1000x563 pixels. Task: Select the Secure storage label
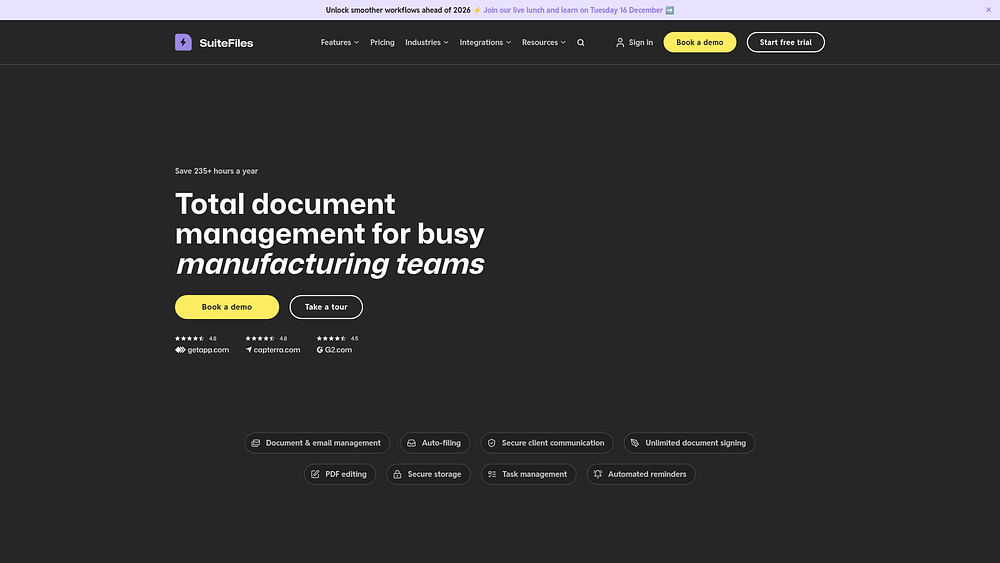434,474
